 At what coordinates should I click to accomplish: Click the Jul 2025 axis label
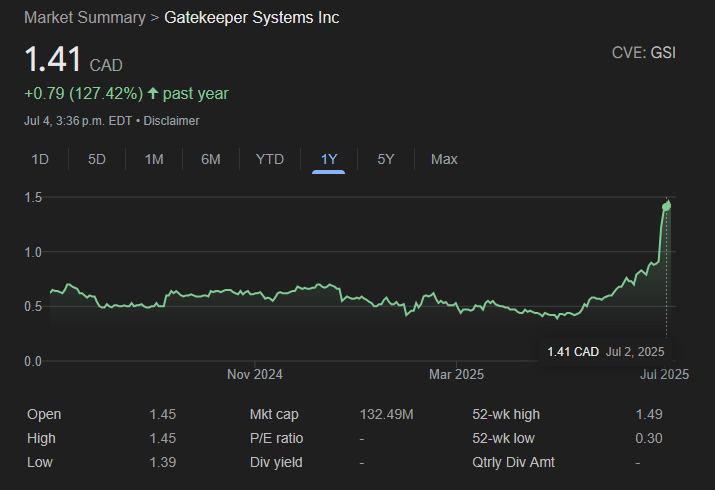point(664,375)
